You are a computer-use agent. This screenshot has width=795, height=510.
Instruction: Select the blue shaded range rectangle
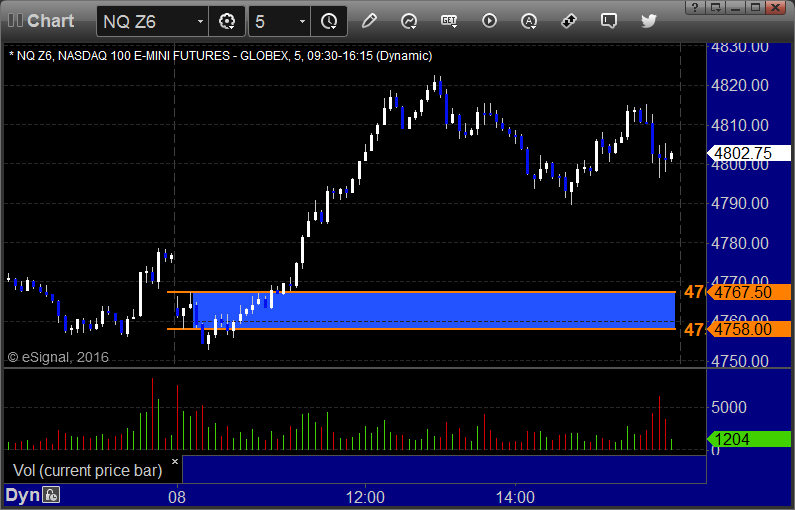(x=434, y=310)
